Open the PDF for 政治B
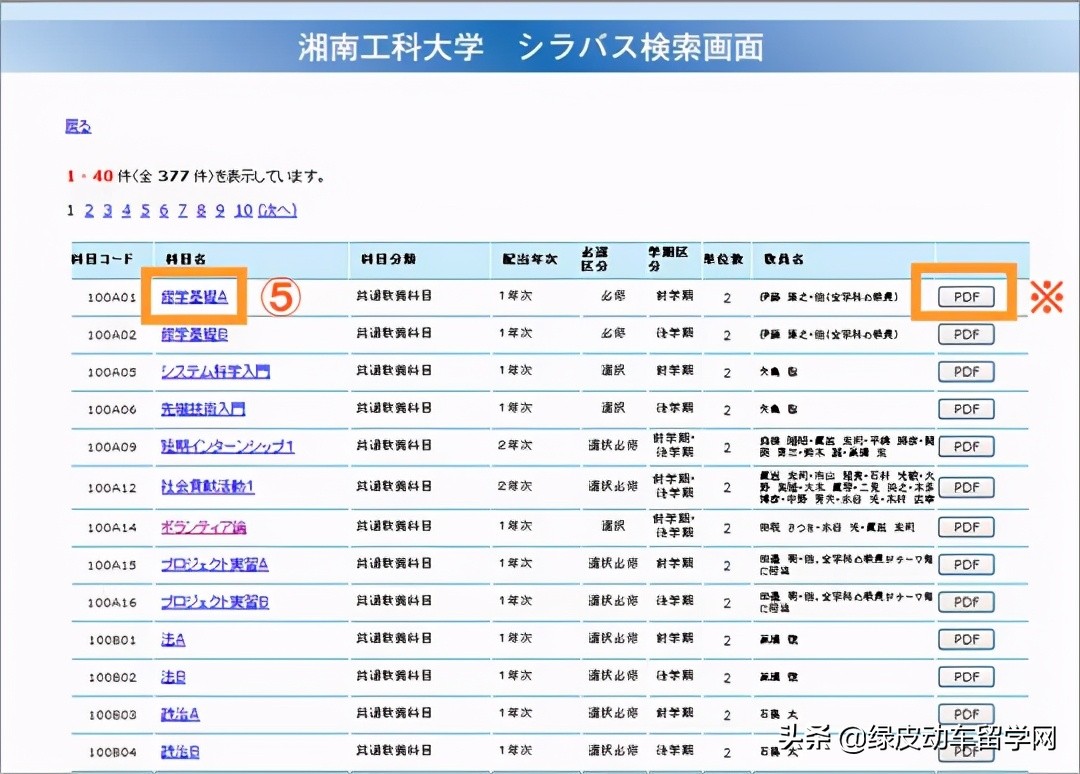 [965, 751]
